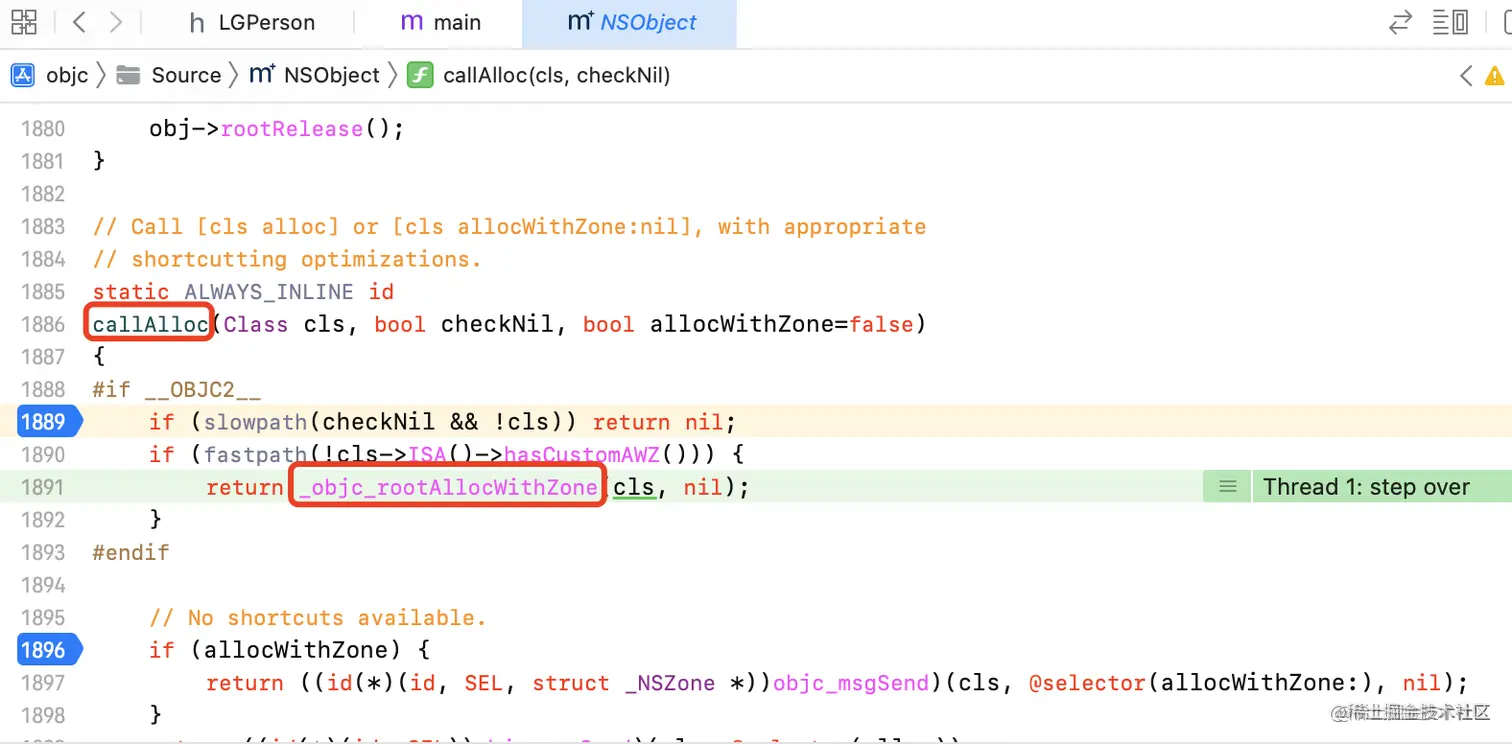1512x744 pixels.
Task: Click the #if __OBJC2__ directive
Action: pos(177,389)
